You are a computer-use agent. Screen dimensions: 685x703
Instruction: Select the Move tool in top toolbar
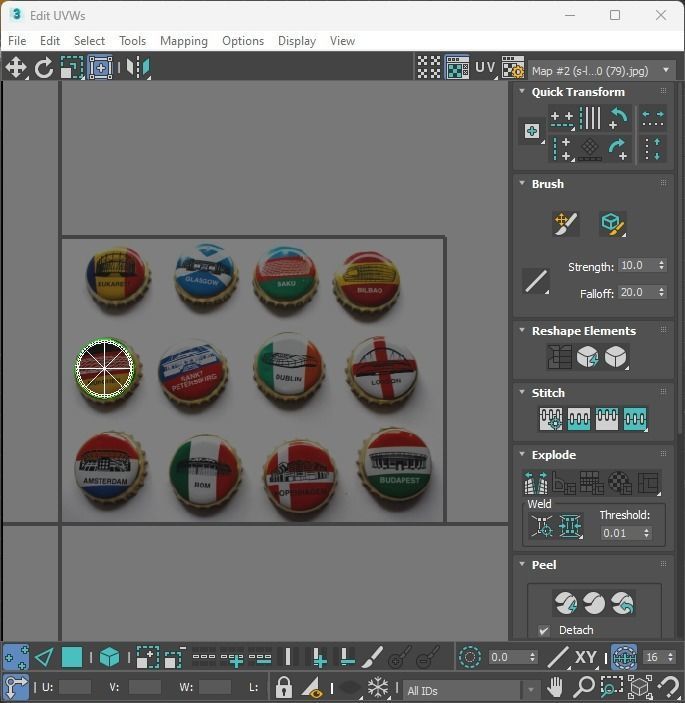click(16, 68)
